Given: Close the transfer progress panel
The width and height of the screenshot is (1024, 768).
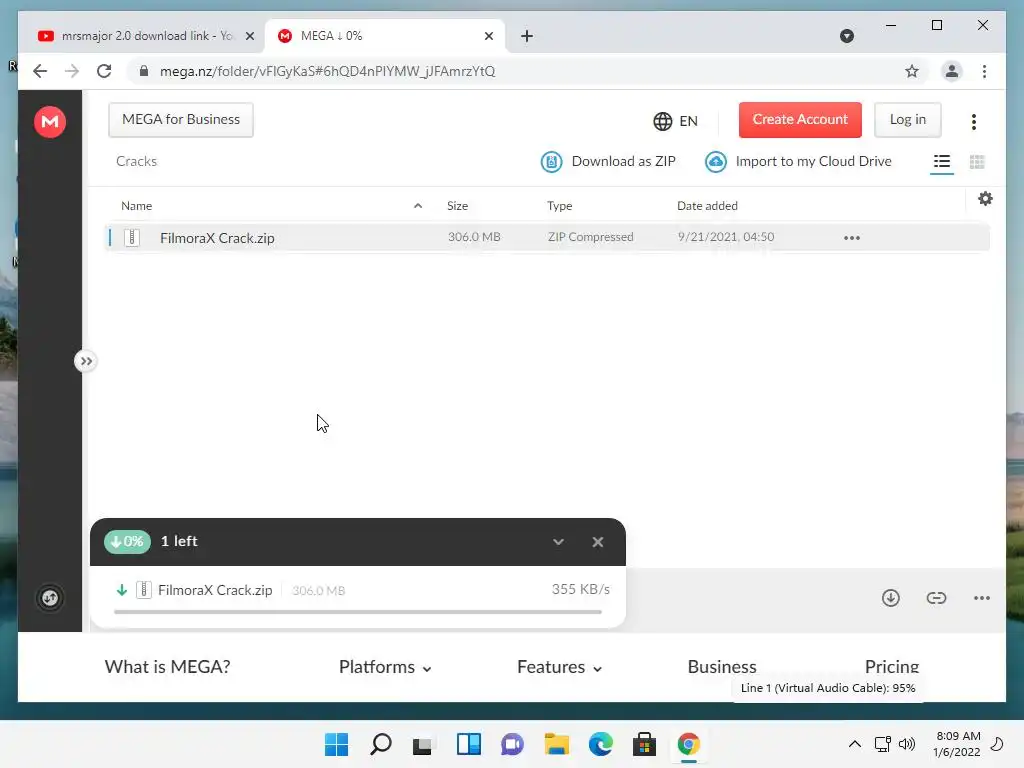Looking at the screenshot, I should [598, 542].
